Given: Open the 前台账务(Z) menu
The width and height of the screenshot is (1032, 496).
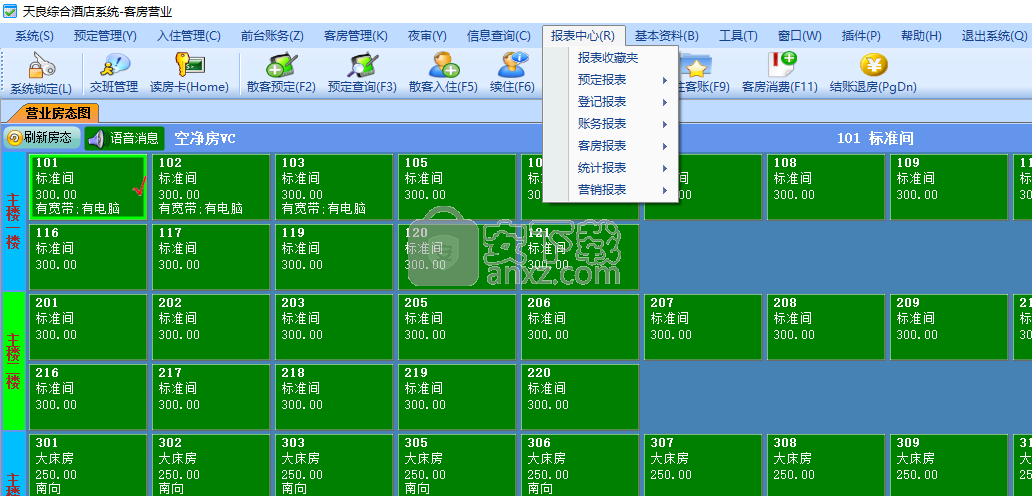Looking at the screenshot, I should (272, 36).
